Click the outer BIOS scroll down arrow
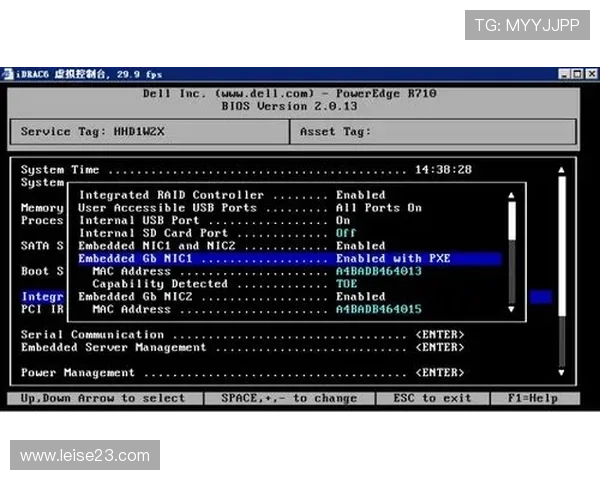Image resolution: width=600 pixels, height=480 pixels. coord(561,372)
